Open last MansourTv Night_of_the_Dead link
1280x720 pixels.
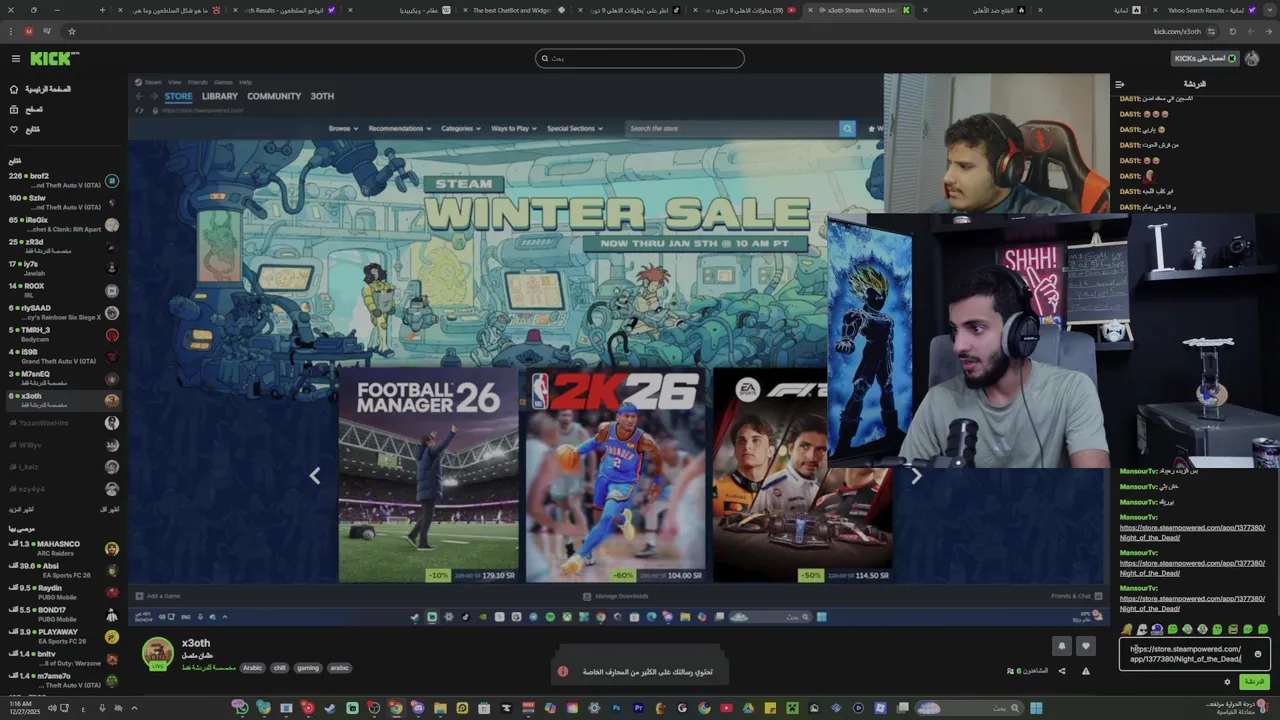pyautogui.click(x=1192, y=604)
